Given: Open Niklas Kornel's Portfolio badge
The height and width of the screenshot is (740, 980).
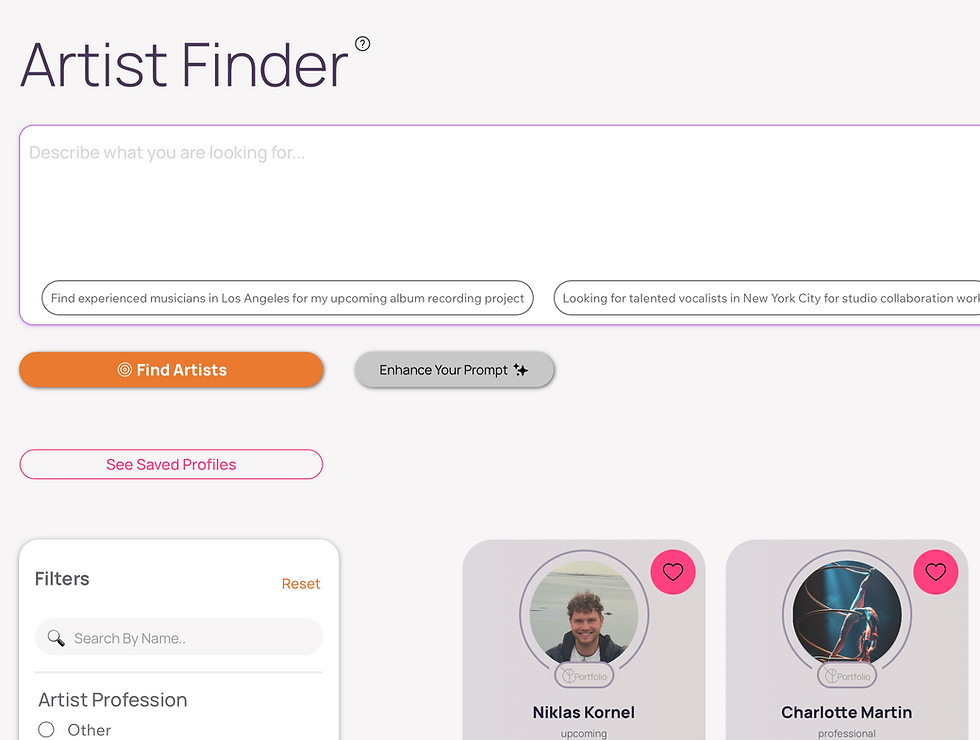Looking at the screenshot, I should pos(584,676).
